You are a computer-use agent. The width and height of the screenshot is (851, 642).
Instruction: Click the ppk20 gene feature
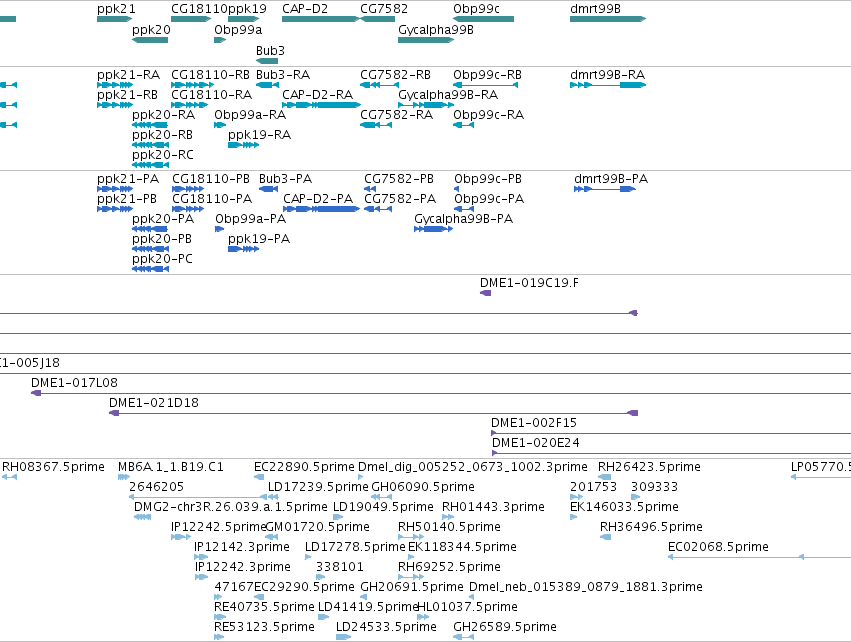coord(150,40)
